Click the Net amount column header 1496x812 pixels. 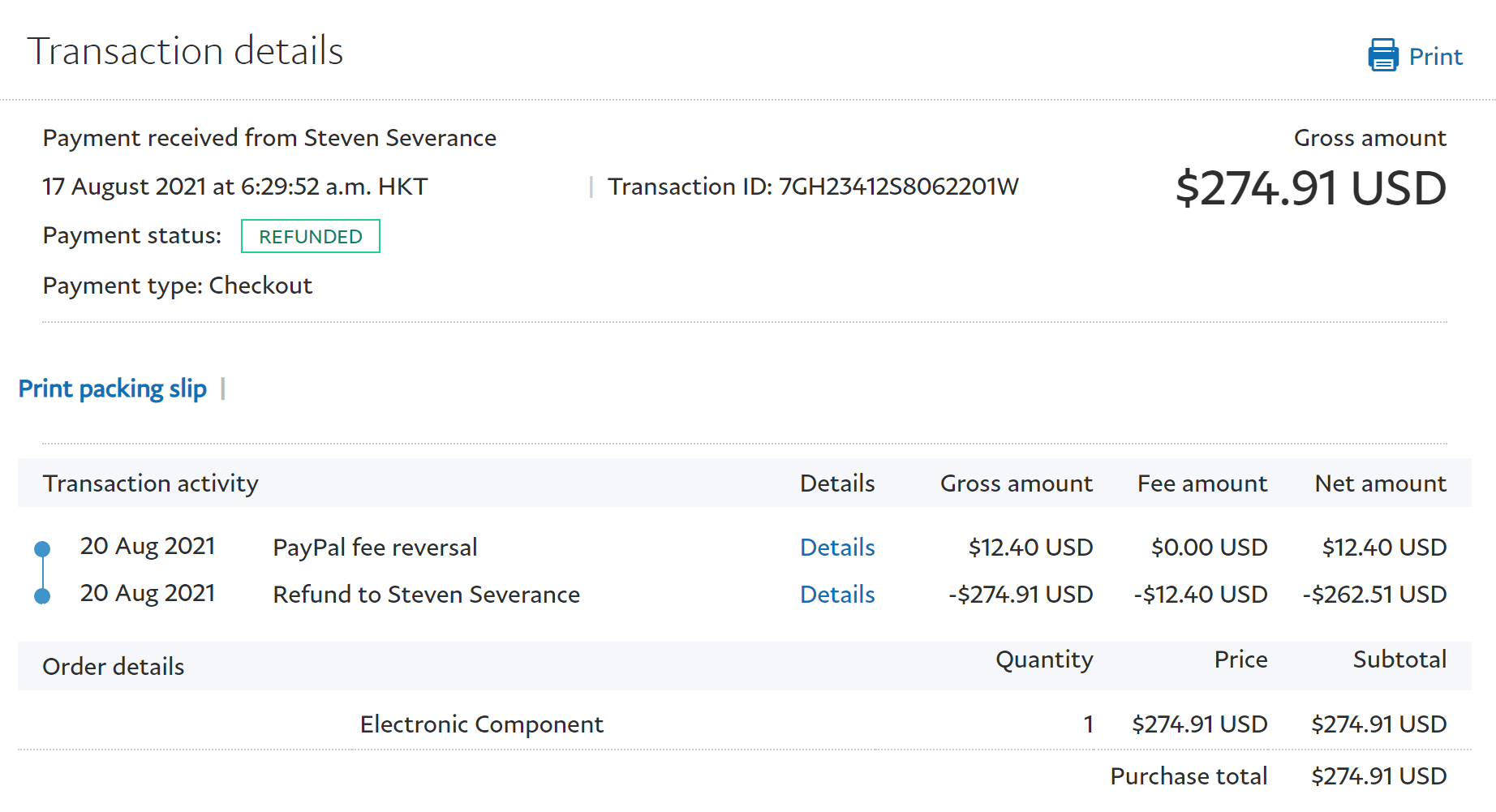click(1380, 483)
